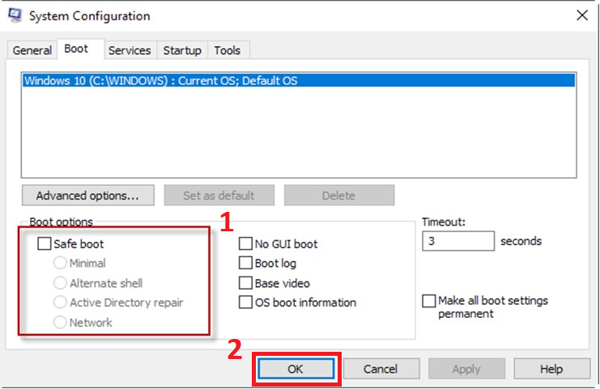Click the Apply button
600x389 pixels.
(x=466, y=369)
